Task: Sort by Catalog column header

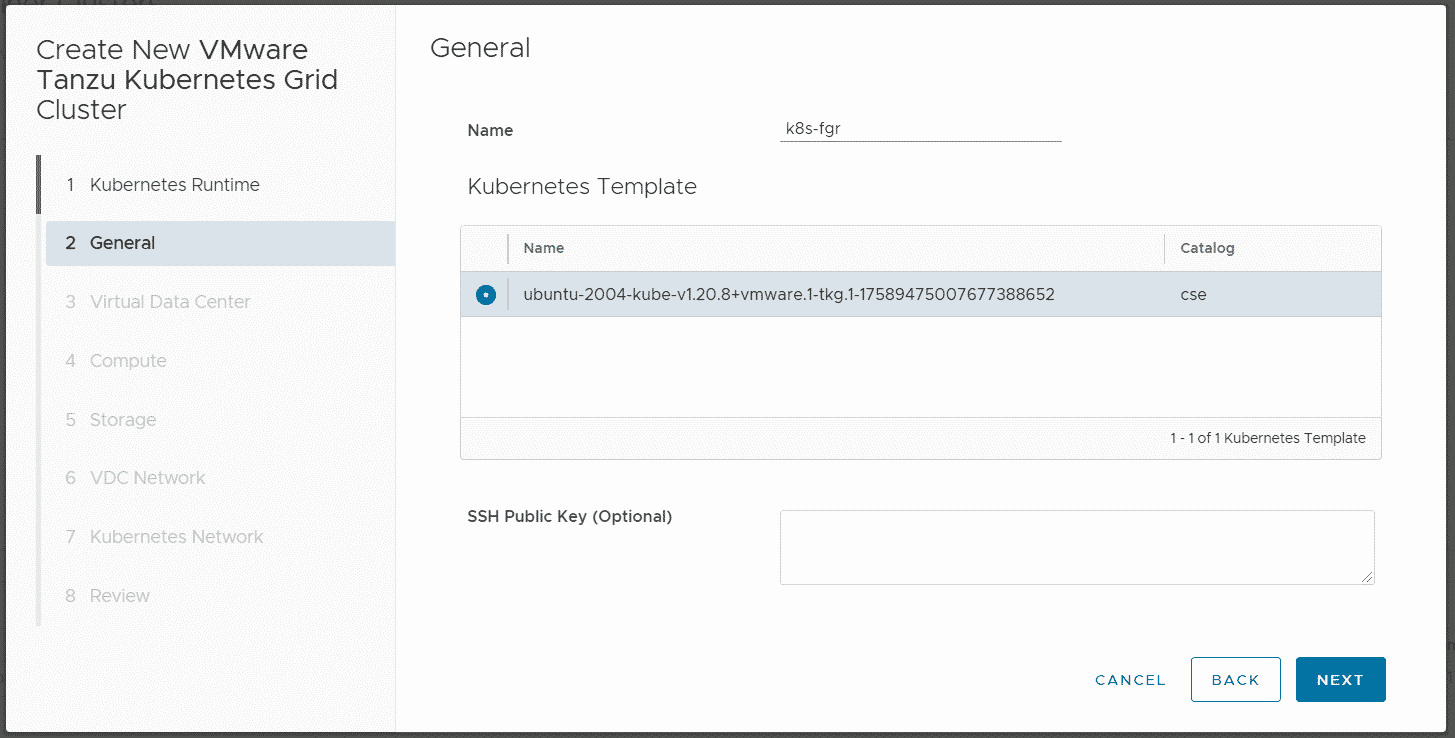Action: [x=1207, y=248]
